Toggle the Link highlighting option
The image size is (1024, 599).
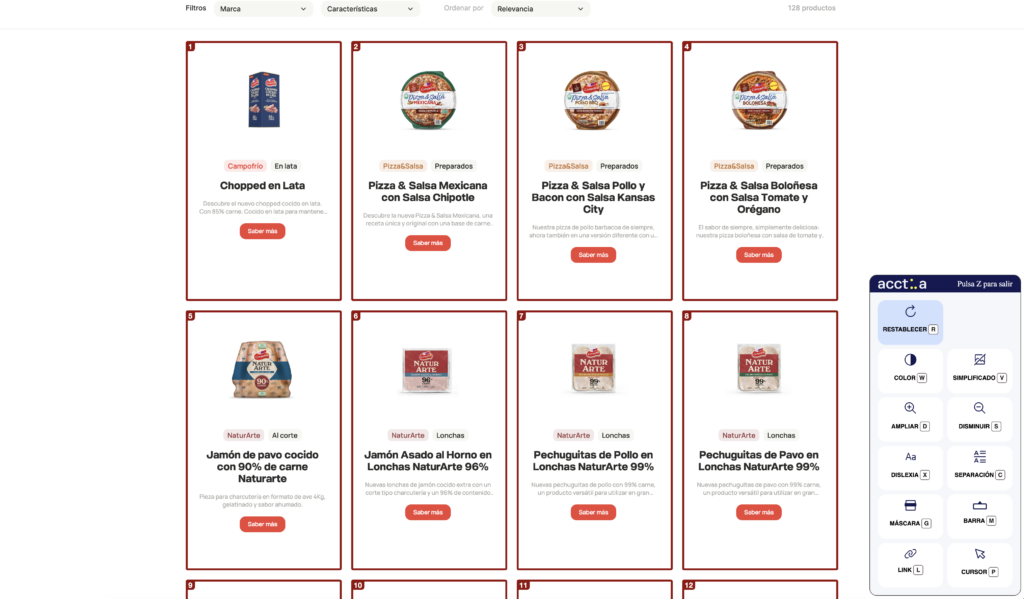point(910,554)
